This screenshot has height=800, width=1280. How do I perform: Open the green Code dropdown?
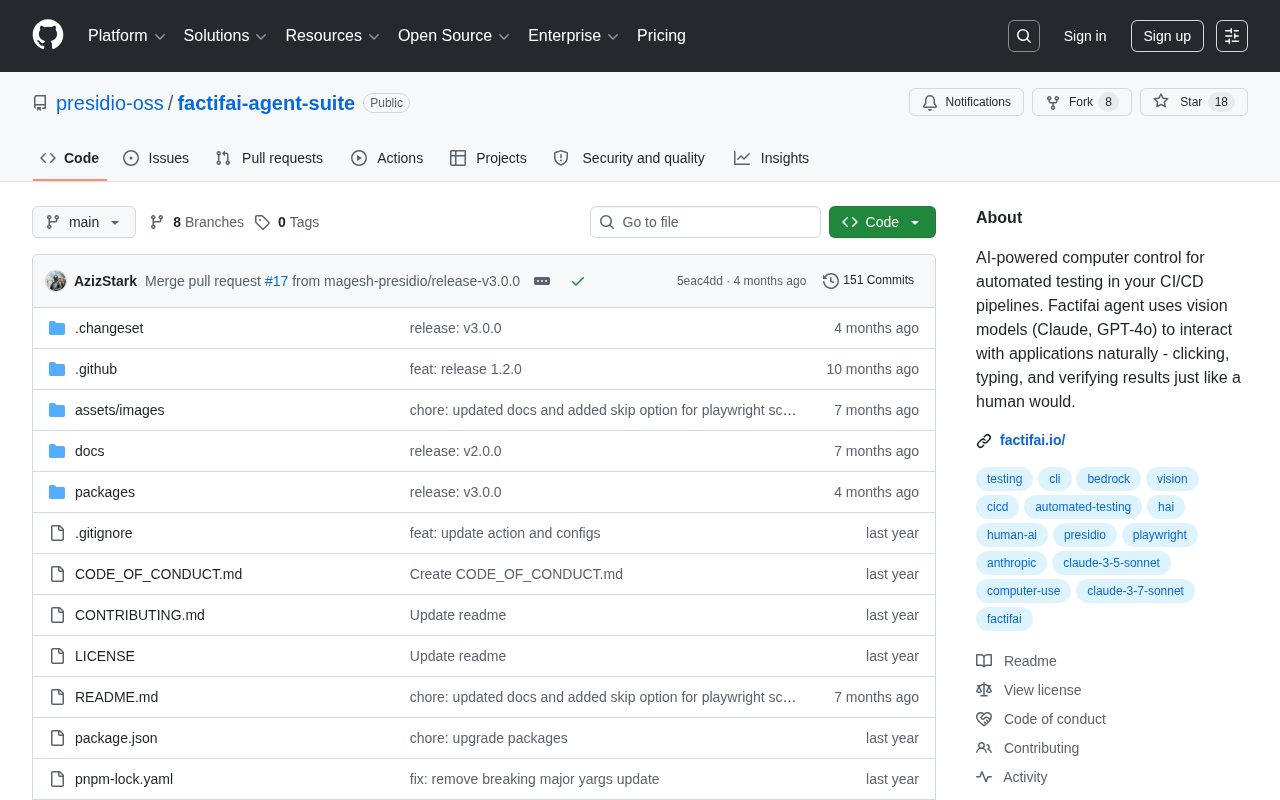882,222
